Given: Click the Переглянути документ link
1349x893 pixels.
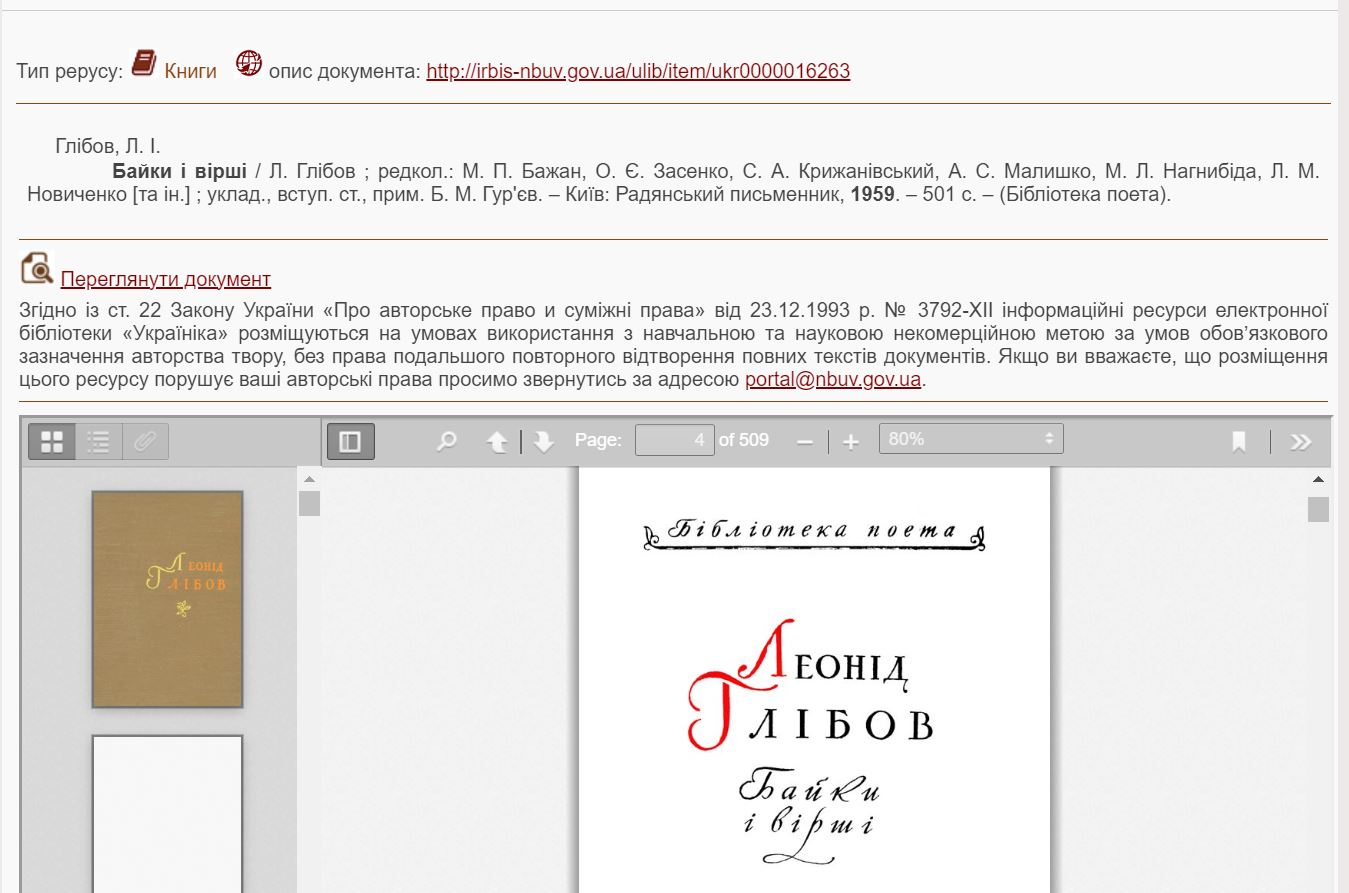Looking at the screenshot, I should 165,279.
